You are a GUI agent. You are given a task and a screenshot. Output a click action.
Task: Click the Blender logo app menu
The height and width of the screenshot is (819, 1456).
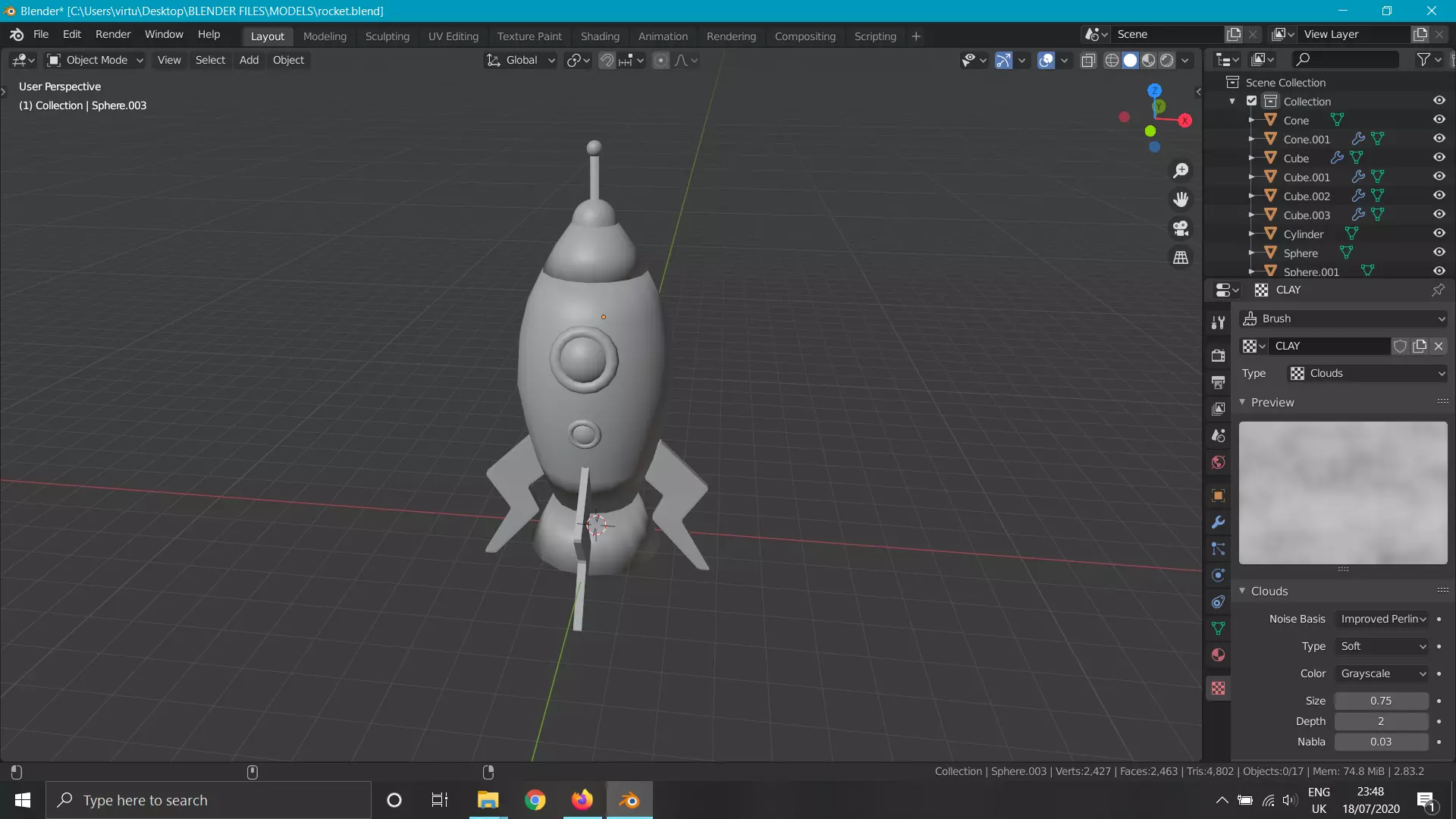[17, 35]
